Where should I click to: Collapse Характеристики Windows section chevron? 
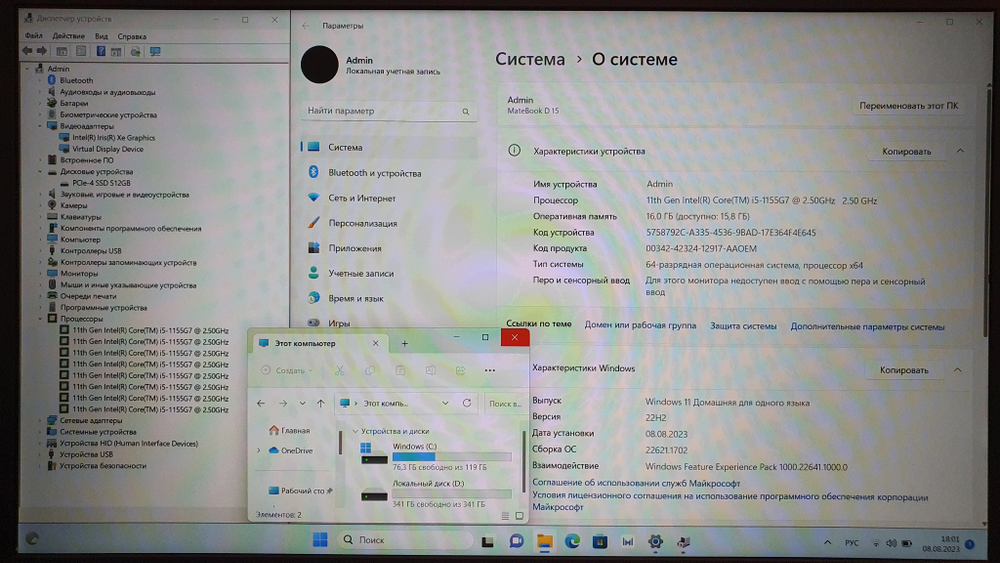click(x=957, y=370)
